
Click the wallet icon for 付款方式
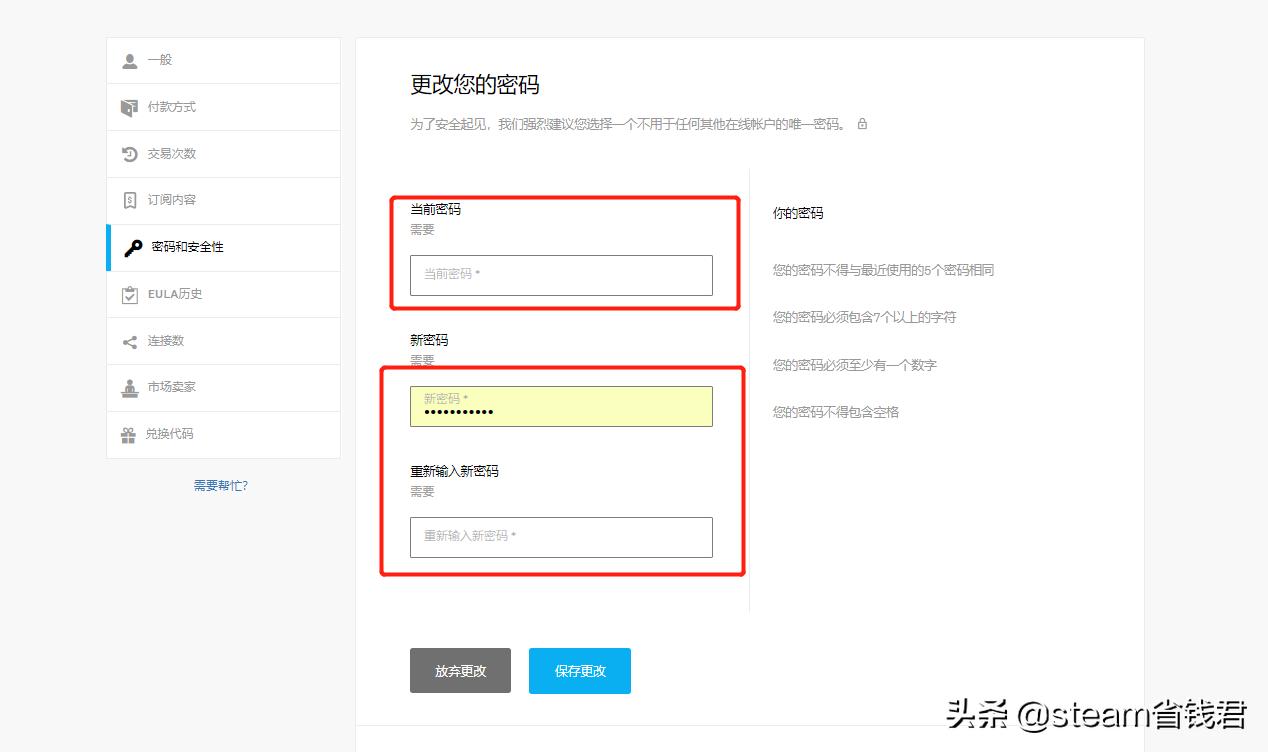point(130,106)
